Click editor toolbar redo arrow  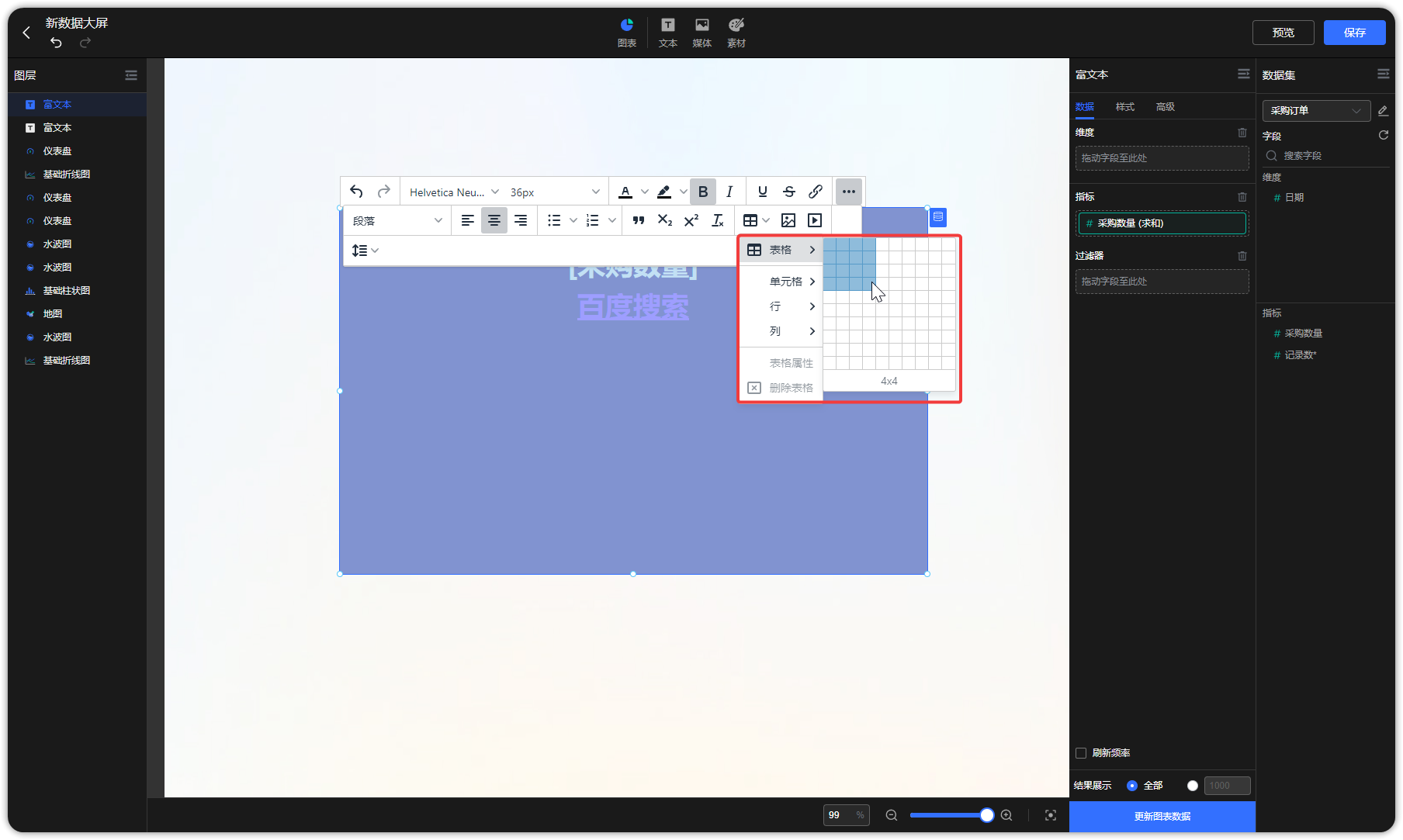click(x=383, y=192)
